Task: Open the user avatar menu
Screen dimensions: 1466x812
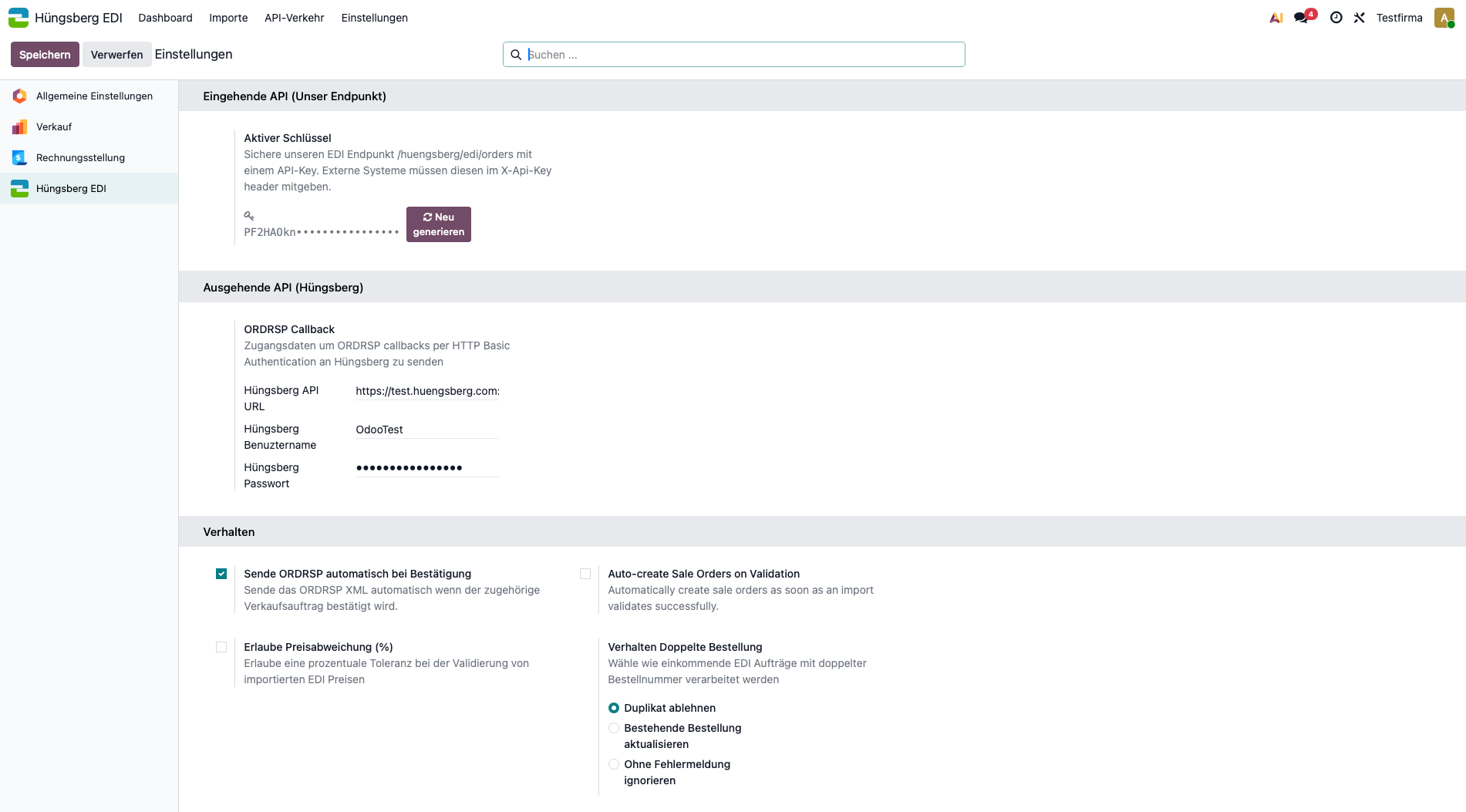Action: coord(1444,18)
